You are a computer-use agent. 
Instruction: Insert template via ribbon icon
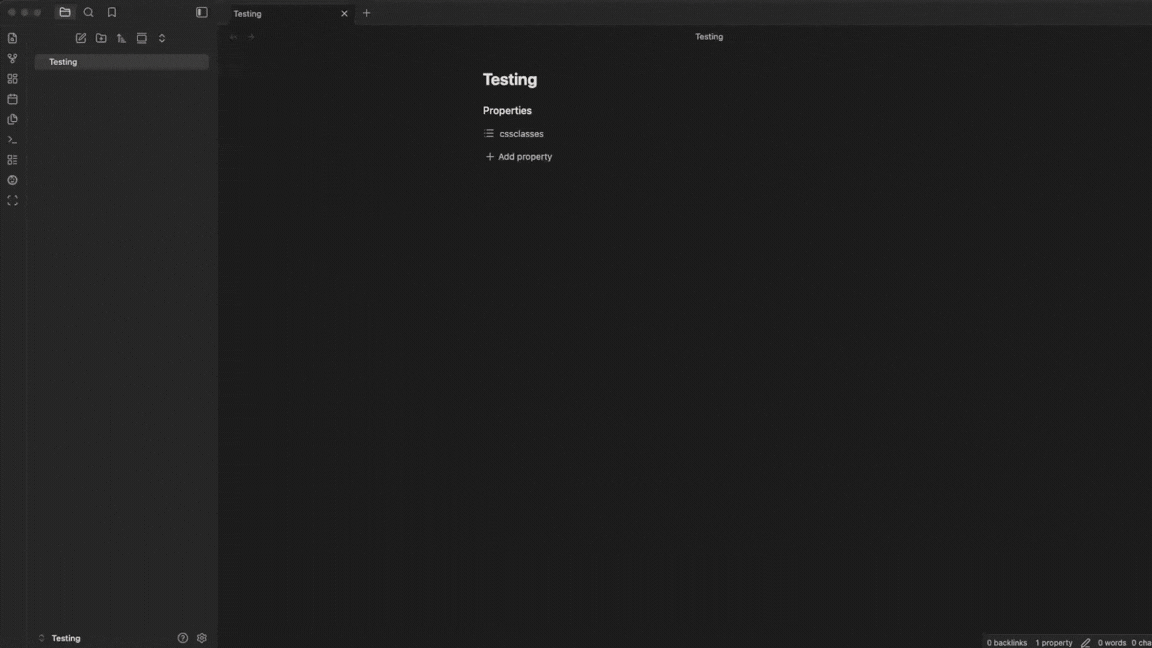click(x=12, y=119)
